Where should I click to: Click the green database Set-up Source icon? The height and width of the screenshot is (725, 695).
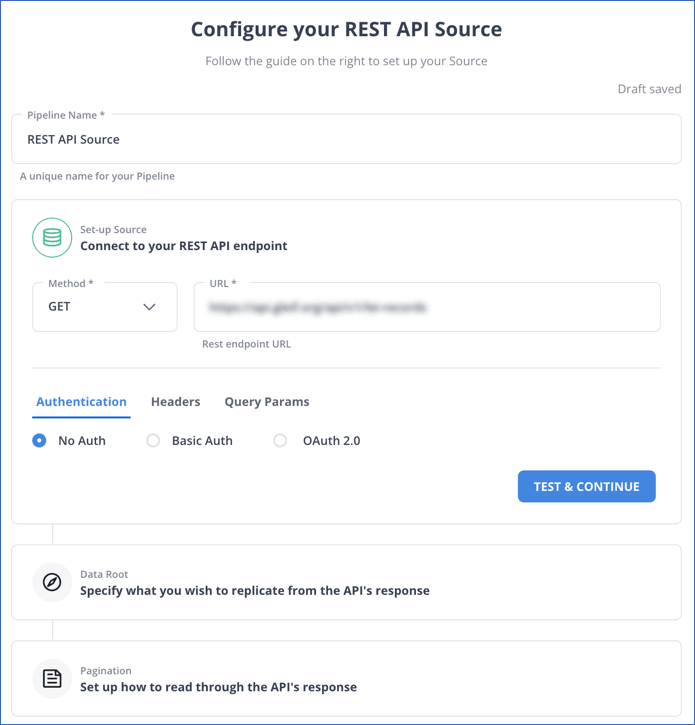(52, 238)
